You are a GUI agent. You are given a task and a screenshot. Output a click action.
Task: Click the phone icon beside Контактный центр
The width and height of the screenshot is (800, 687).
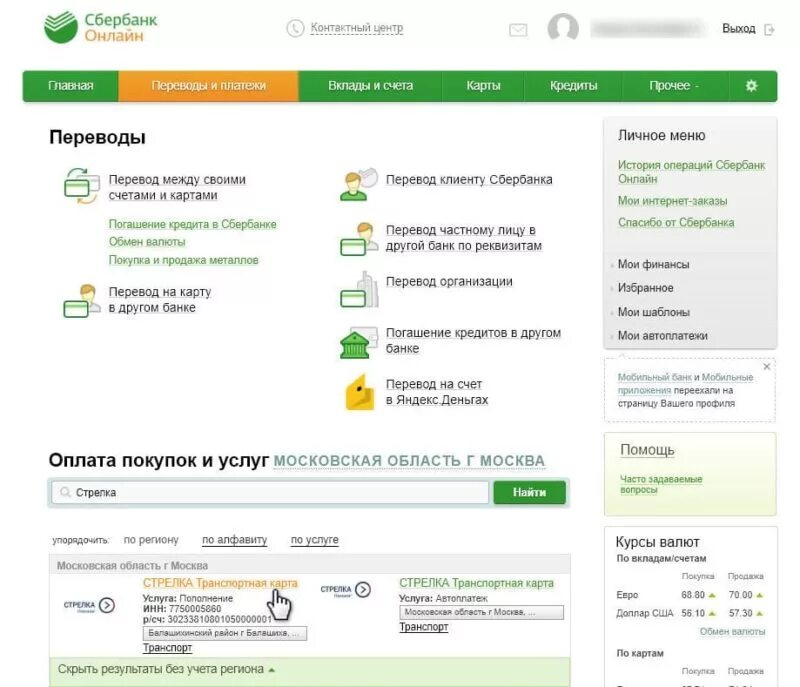tap(295, 28)
